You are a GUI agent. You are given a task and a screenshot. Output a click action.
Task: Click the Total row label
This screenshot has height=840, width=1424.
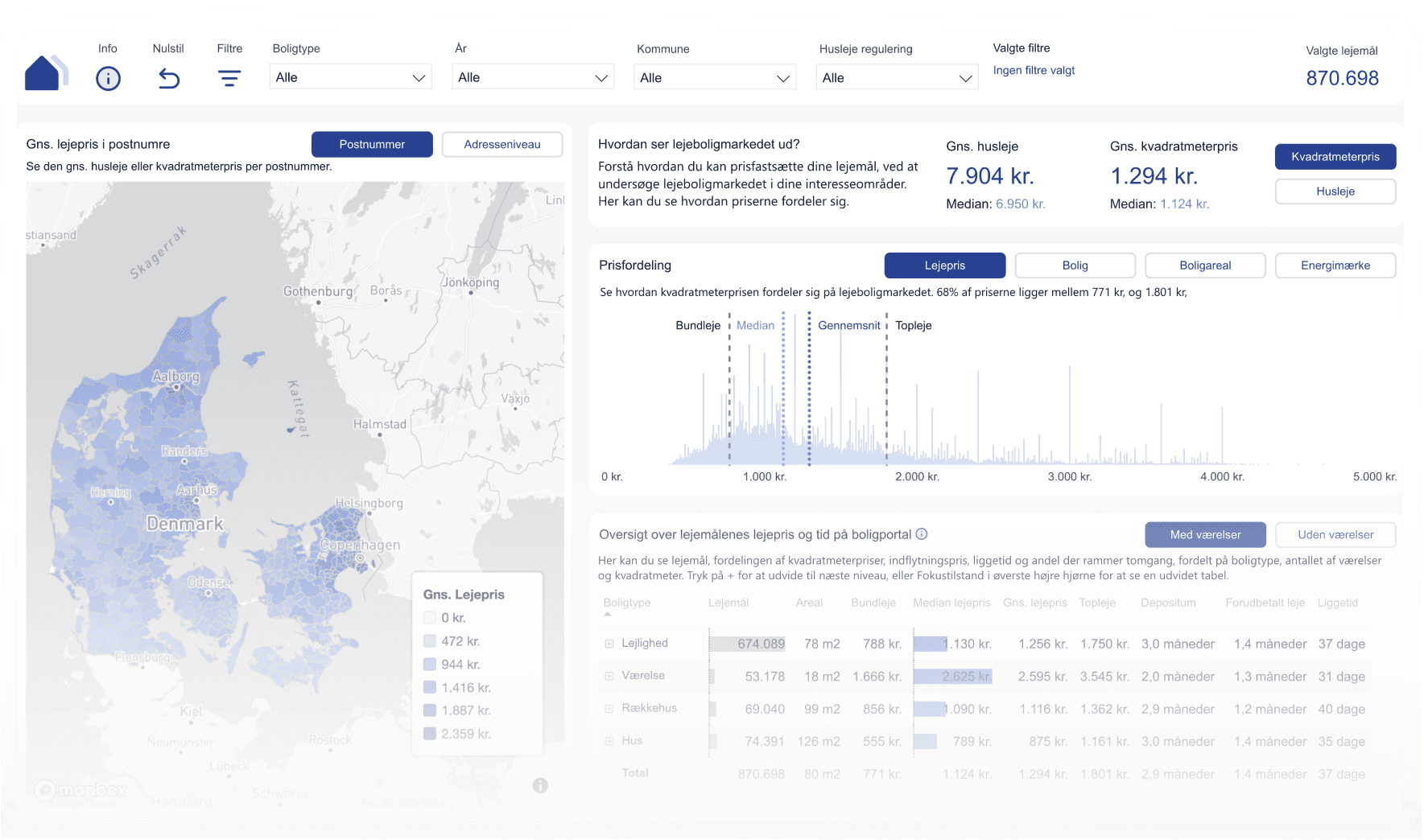[635, 773]
